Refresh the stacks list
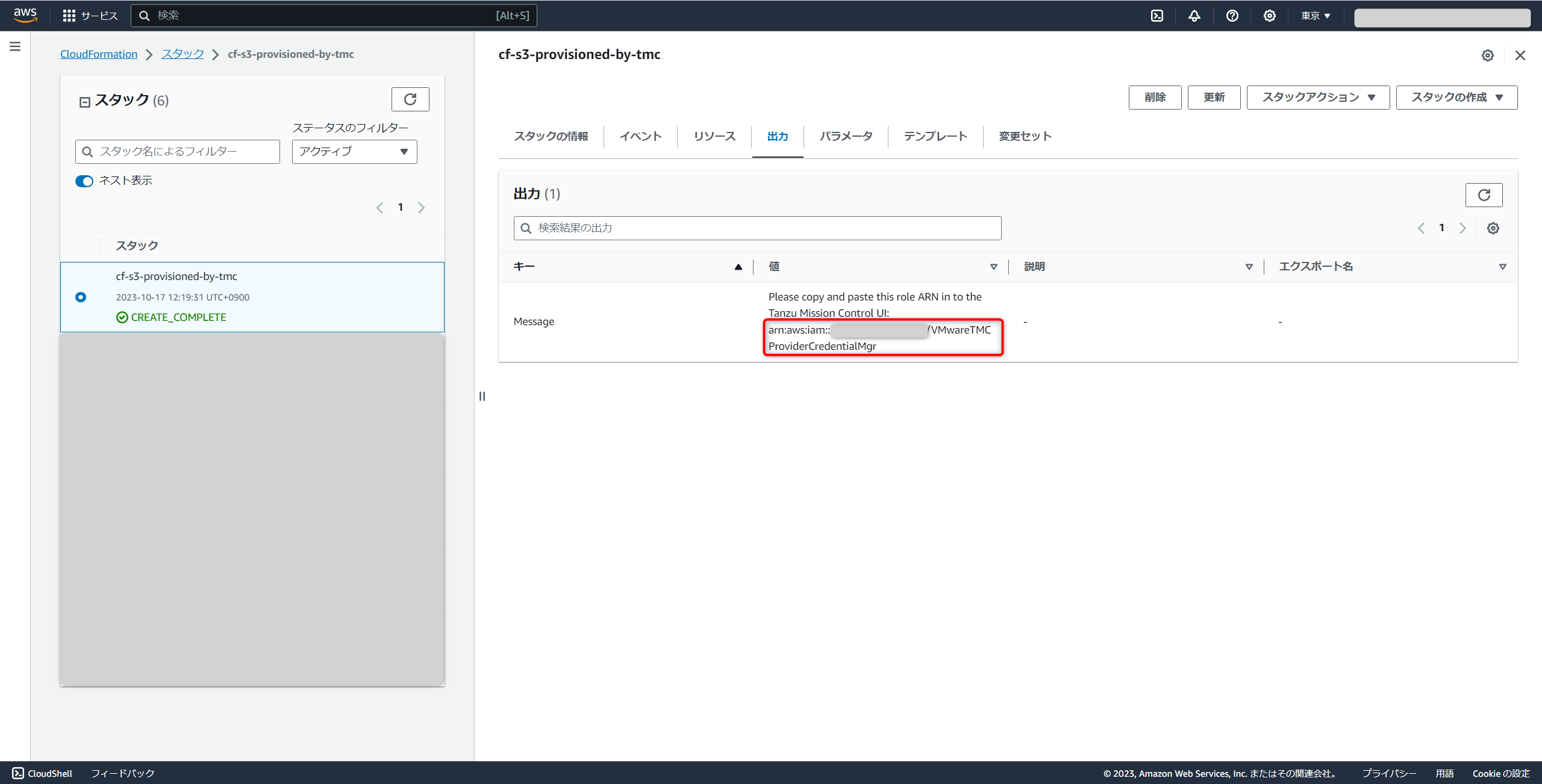 [410, 99]
